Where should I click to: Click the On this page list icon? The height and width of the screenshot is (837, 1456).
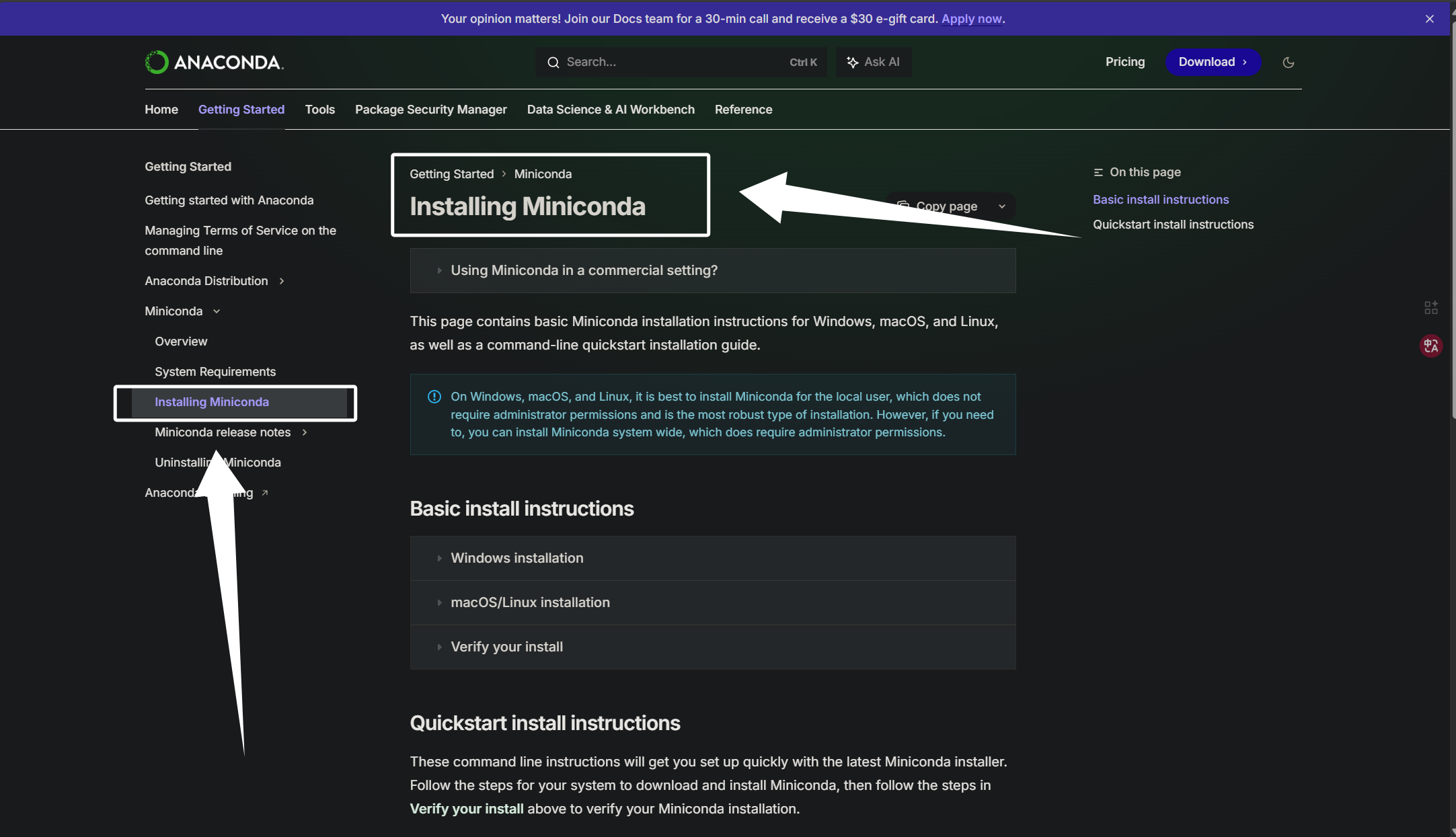(1098, 172)
